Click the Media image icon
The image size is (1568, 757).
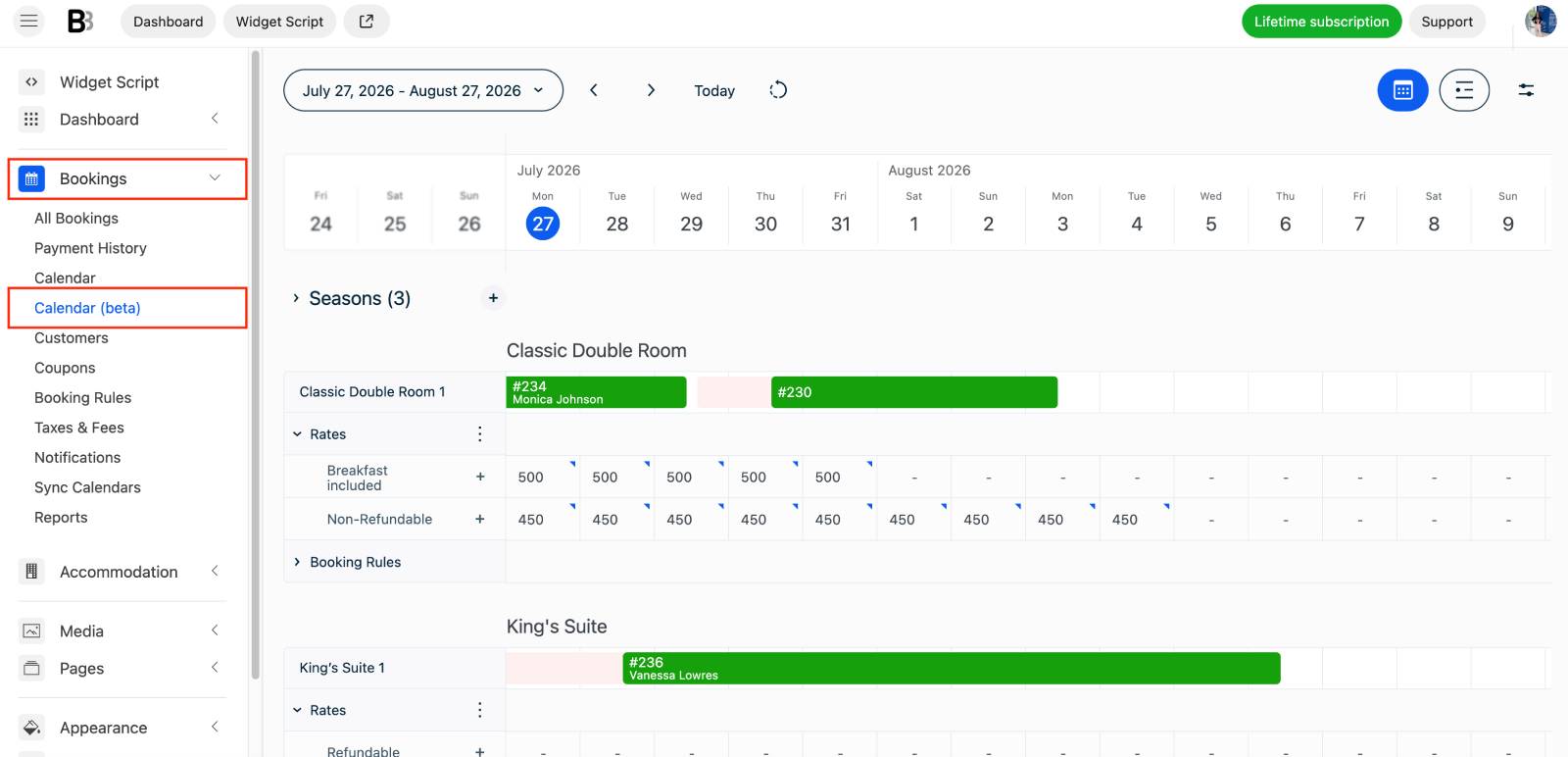31,631
